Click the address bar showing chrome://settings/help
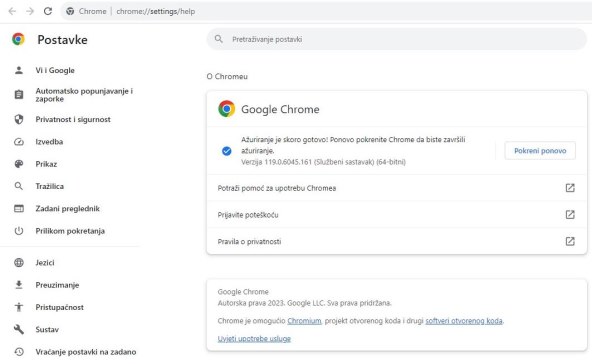This screenshot has height=364, width=592. click(x=325, y=11)
